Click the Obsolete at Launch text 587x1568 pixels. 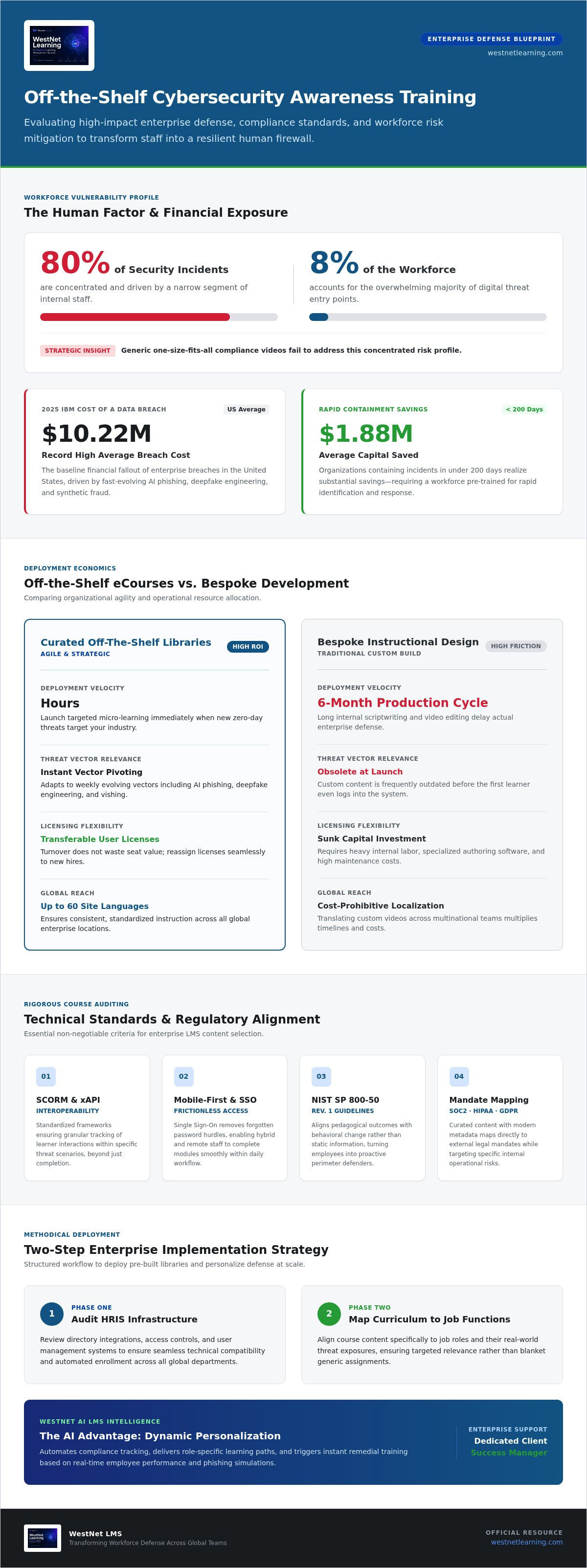coord(360,771)
